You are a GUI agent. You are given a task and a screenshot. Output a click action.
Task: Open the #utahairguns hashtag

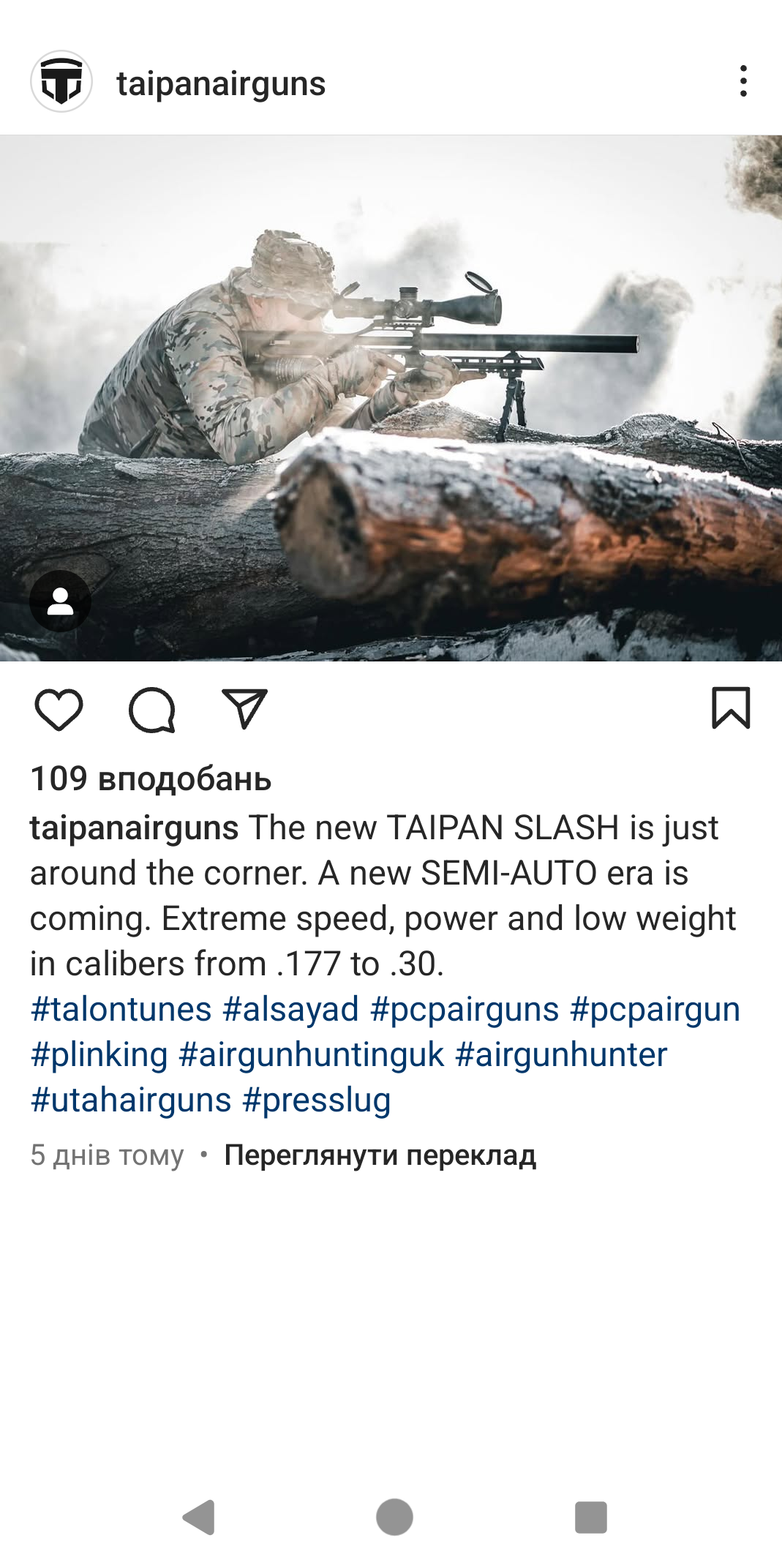pos(131,1100)
